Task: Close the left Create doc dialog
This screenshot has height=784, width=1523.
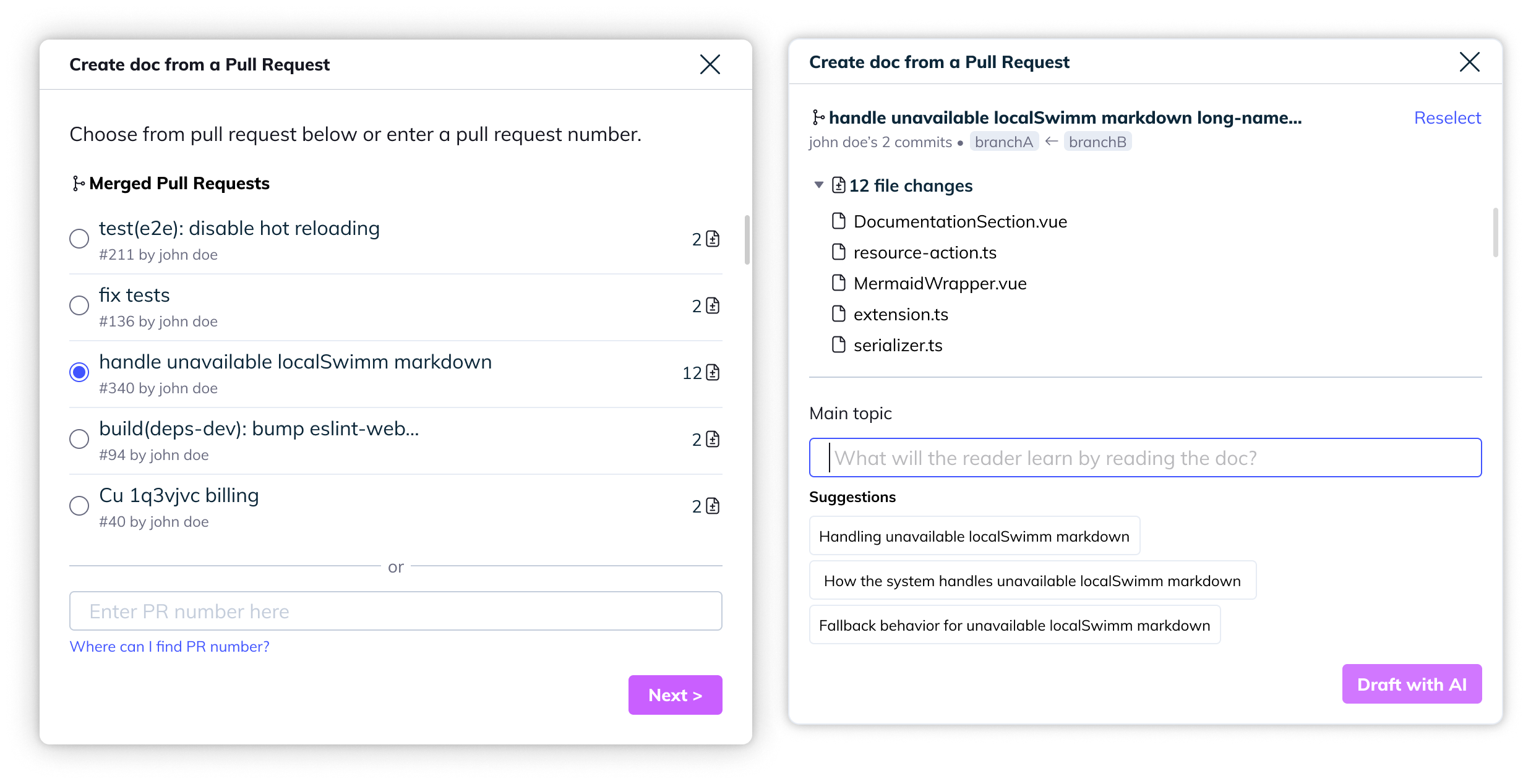Action: pos(710,64)
